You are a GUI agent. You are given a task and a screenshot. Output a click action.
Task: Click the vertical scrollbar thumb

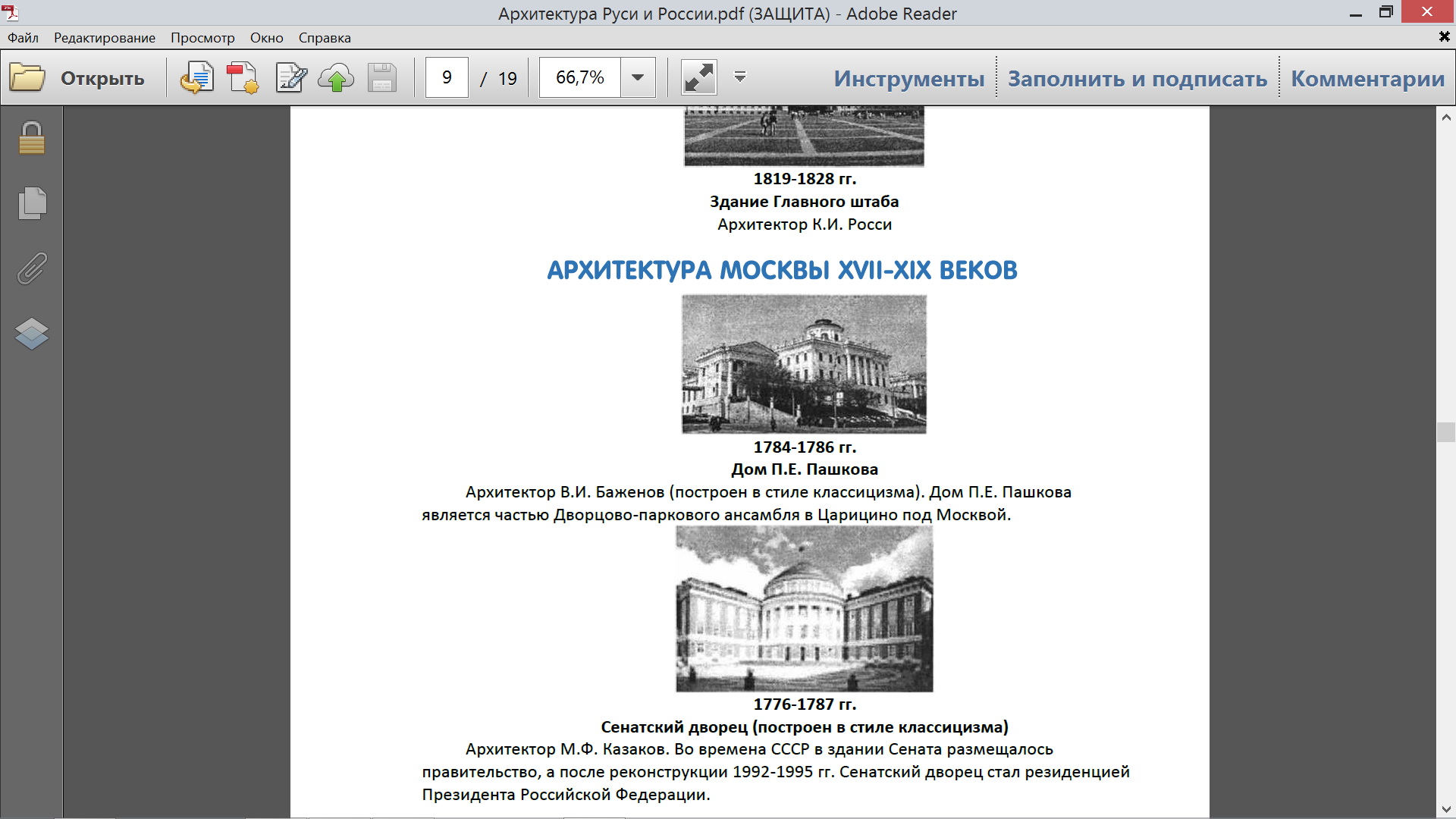tap(1446, 432)
